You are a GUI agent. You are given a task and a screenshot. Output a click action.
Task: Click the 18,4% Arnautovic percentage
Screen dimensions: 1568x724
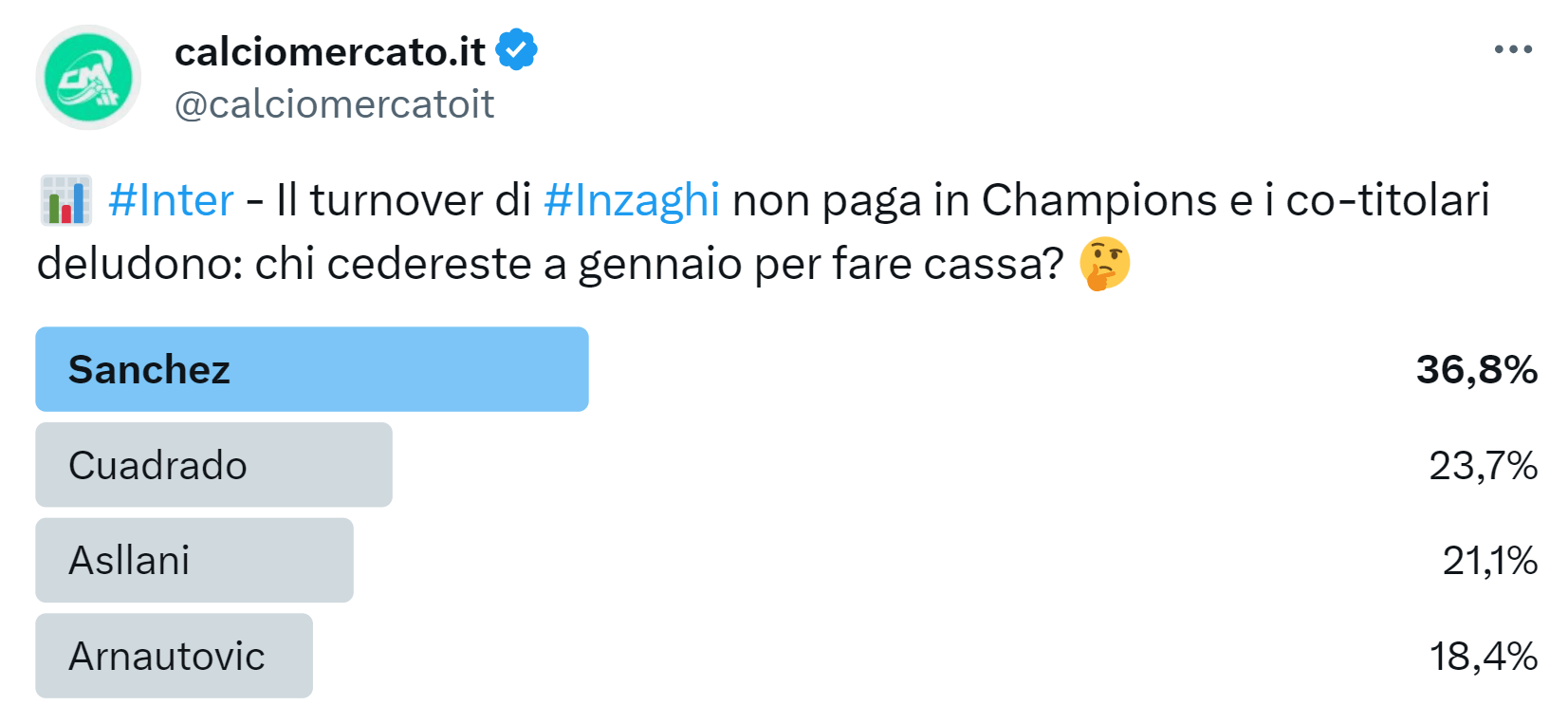(1483, 656)
